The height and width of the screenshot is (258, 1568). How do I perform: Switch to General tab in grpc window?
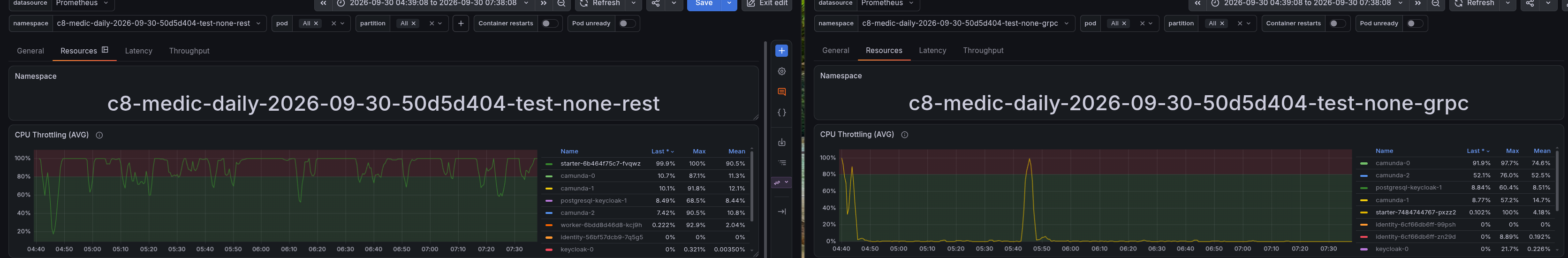(x=836, y=51)
